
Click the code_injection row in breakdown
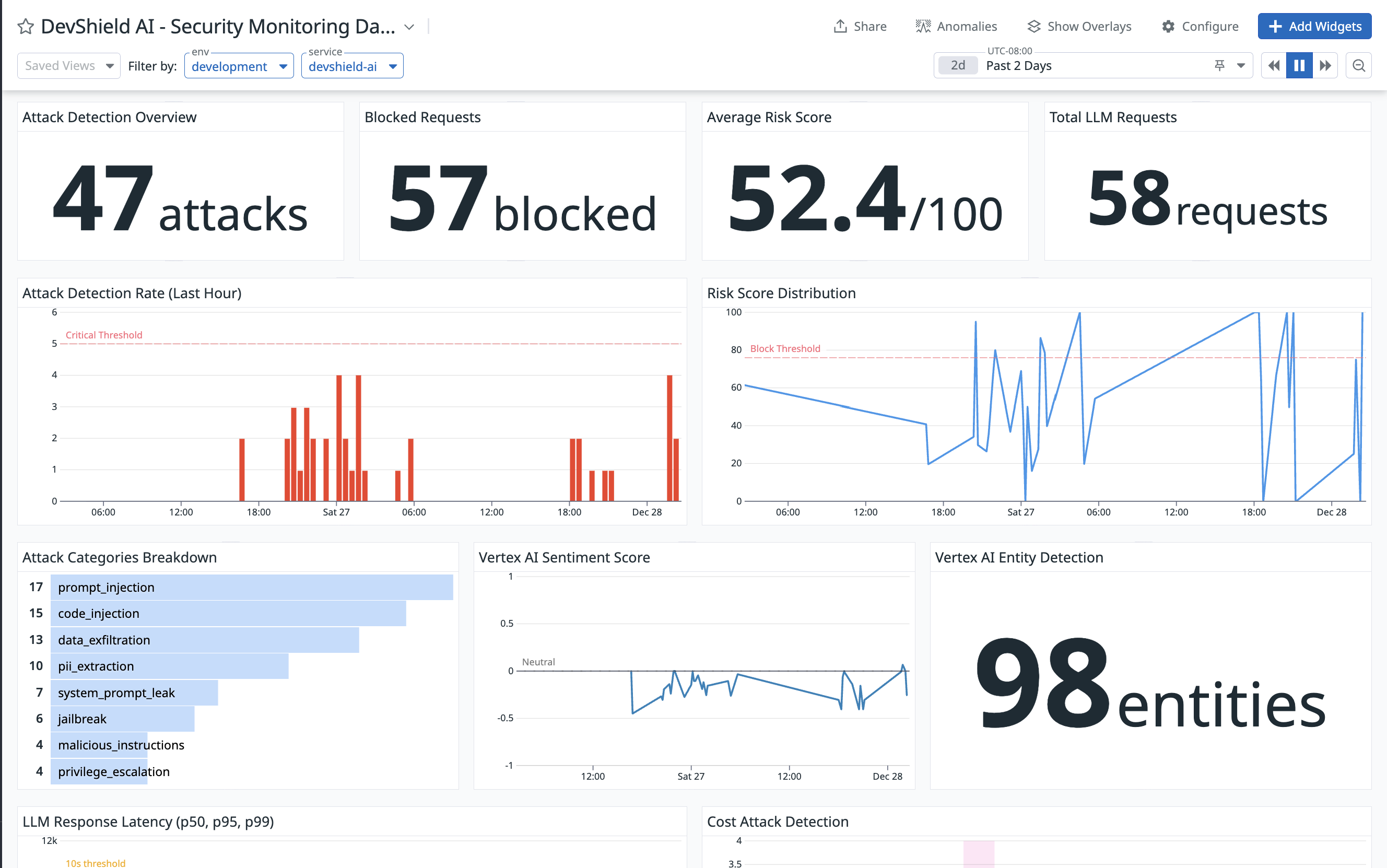pos(228,614)
